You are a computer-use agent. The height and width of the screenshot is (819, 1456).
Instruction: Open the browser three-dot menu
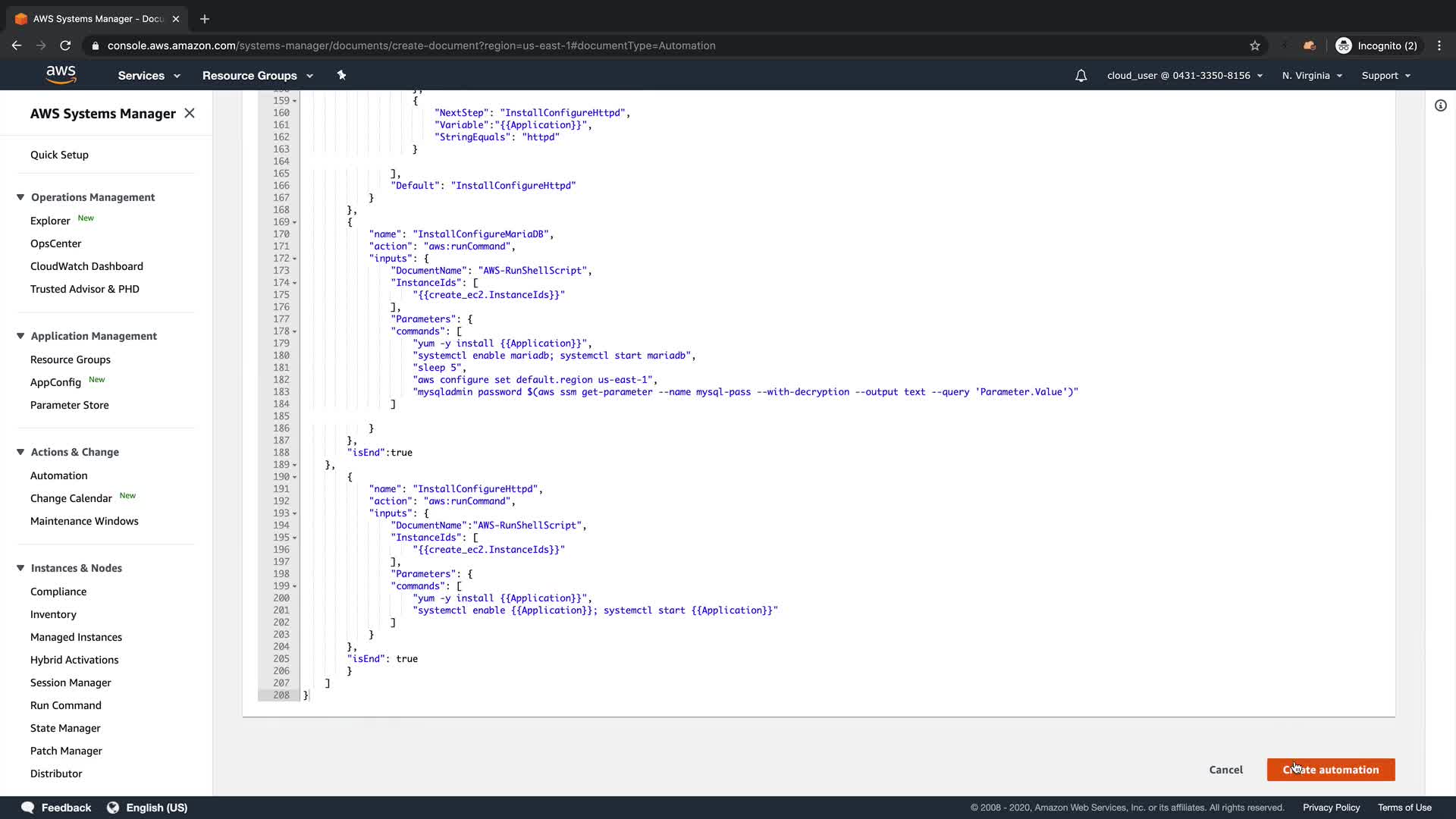coord(1439,45)
